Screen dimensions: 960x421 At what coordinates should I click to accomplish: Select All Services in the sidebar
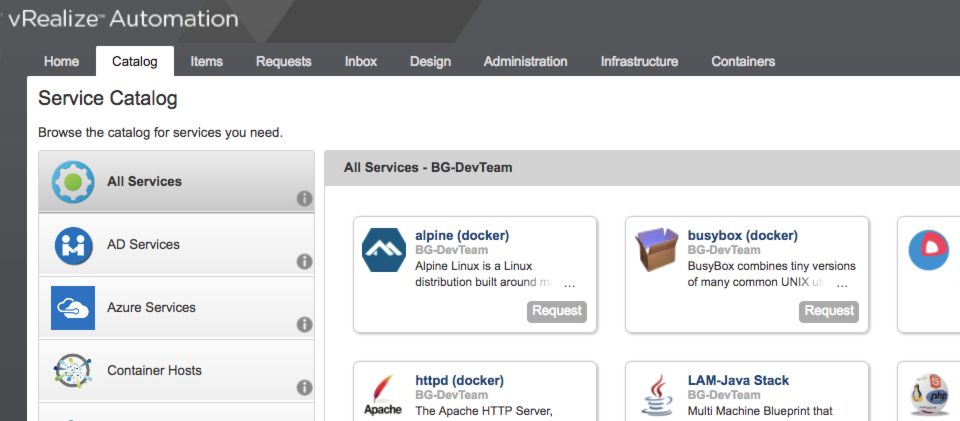176,182
